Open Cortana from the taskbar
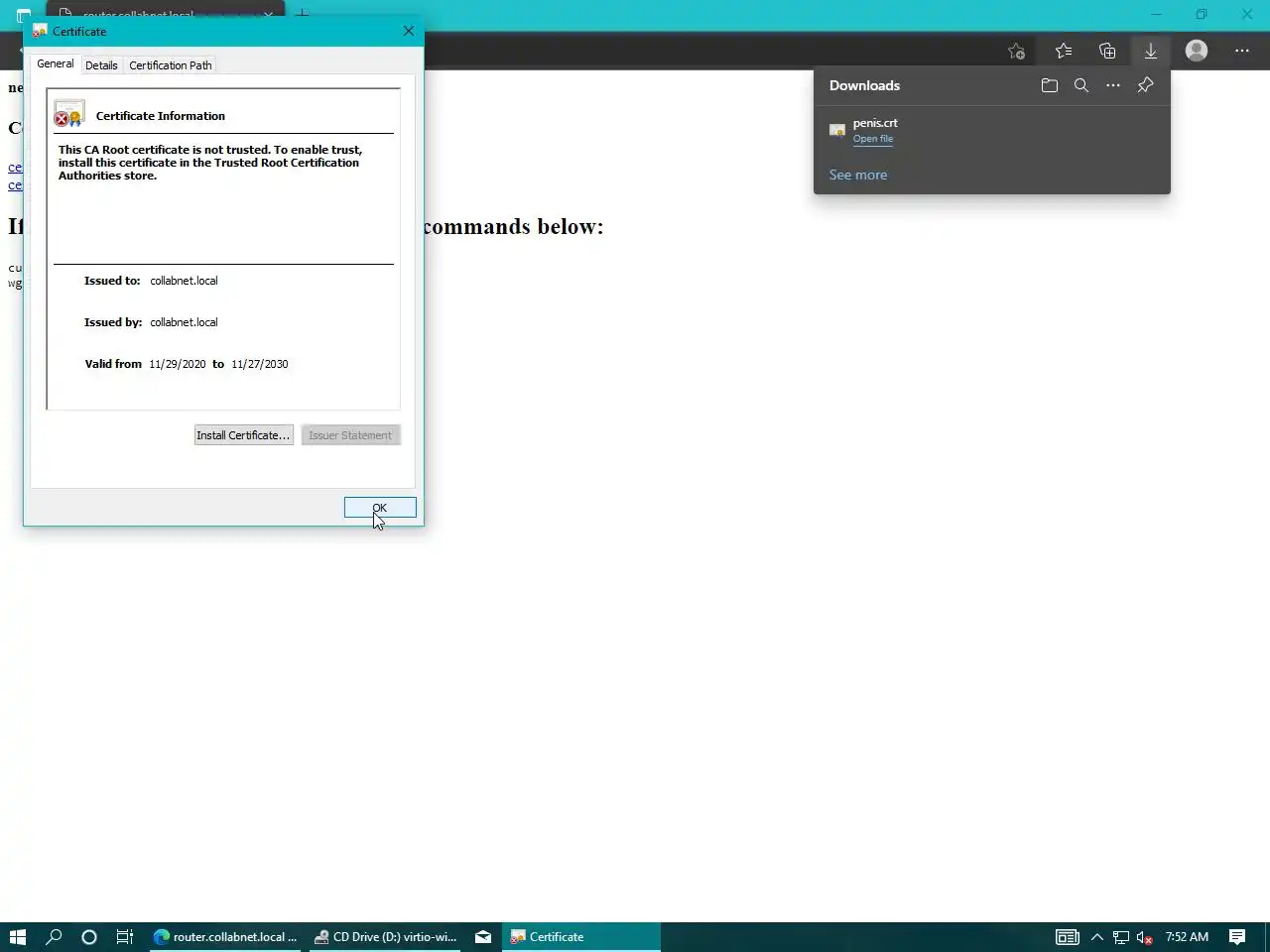The height and width of the screenshot is (952, 1270). [x=89, y=936]
